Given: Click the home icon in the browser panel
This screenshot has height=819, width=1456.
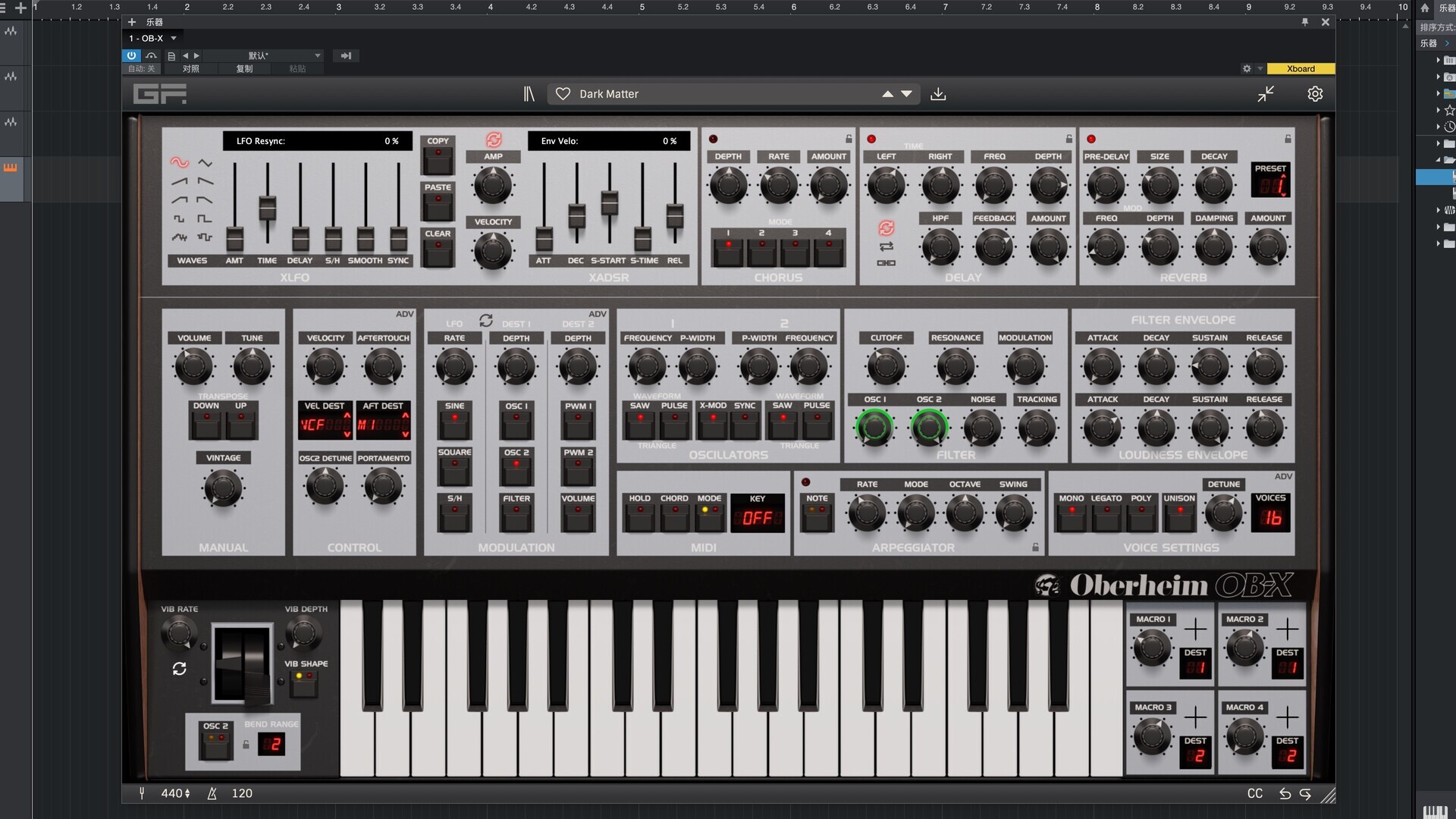Looking at the screenshot, I should coord(1424,8).
